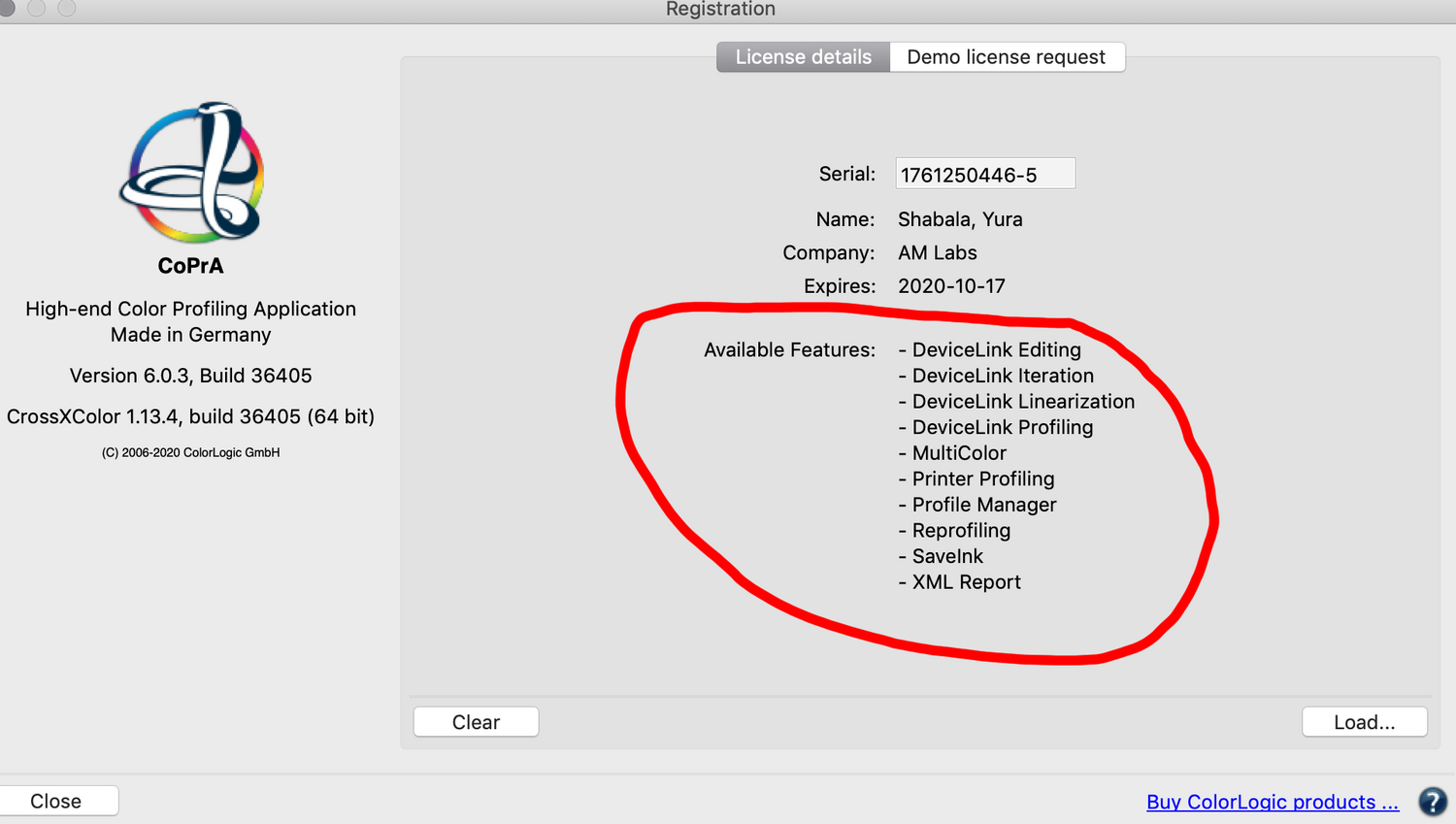
Task: Clear the license information
Action: pos(476,722)
